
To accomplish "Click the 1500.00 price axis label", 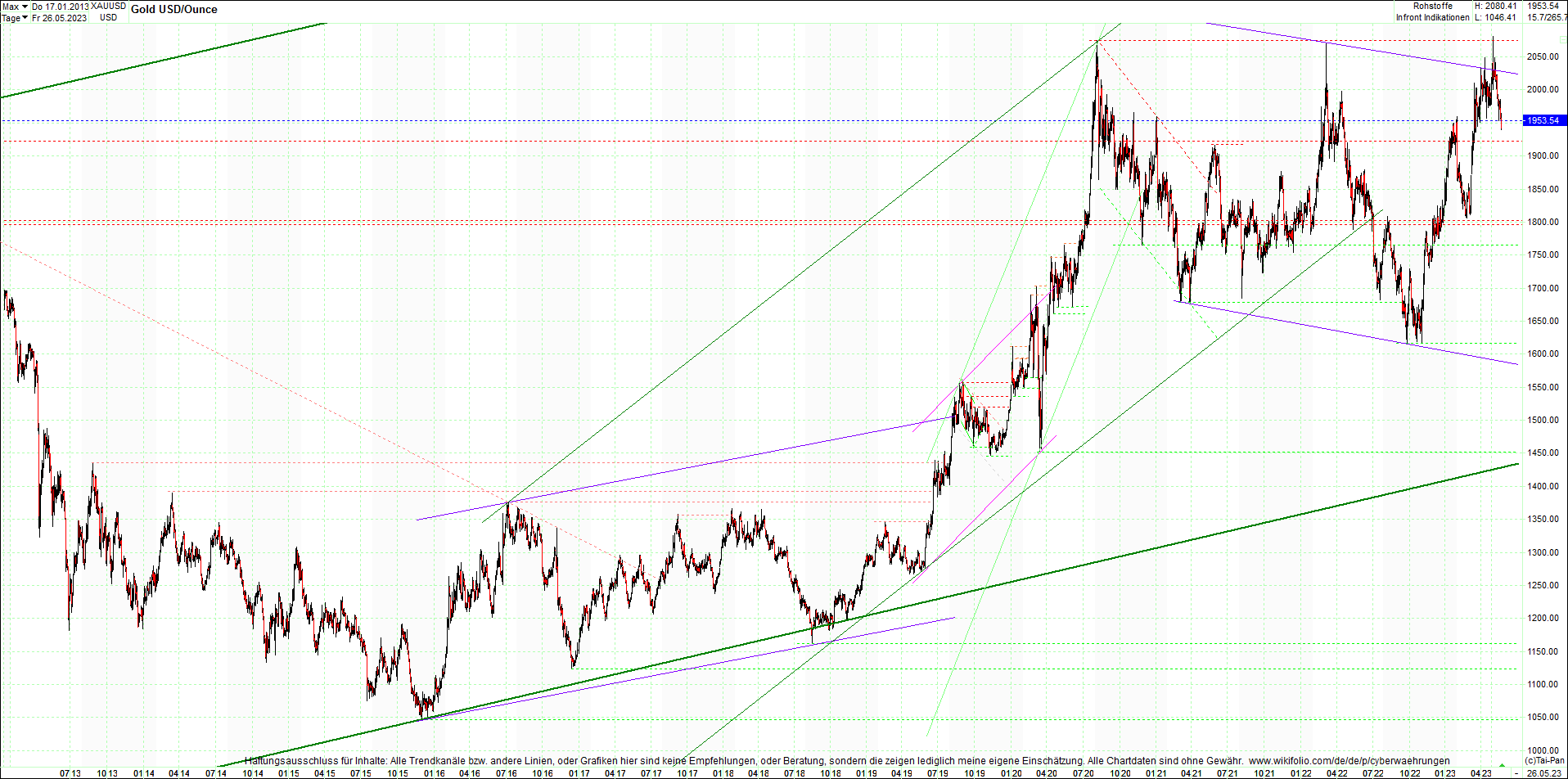I will click(x=1543, y=420).
